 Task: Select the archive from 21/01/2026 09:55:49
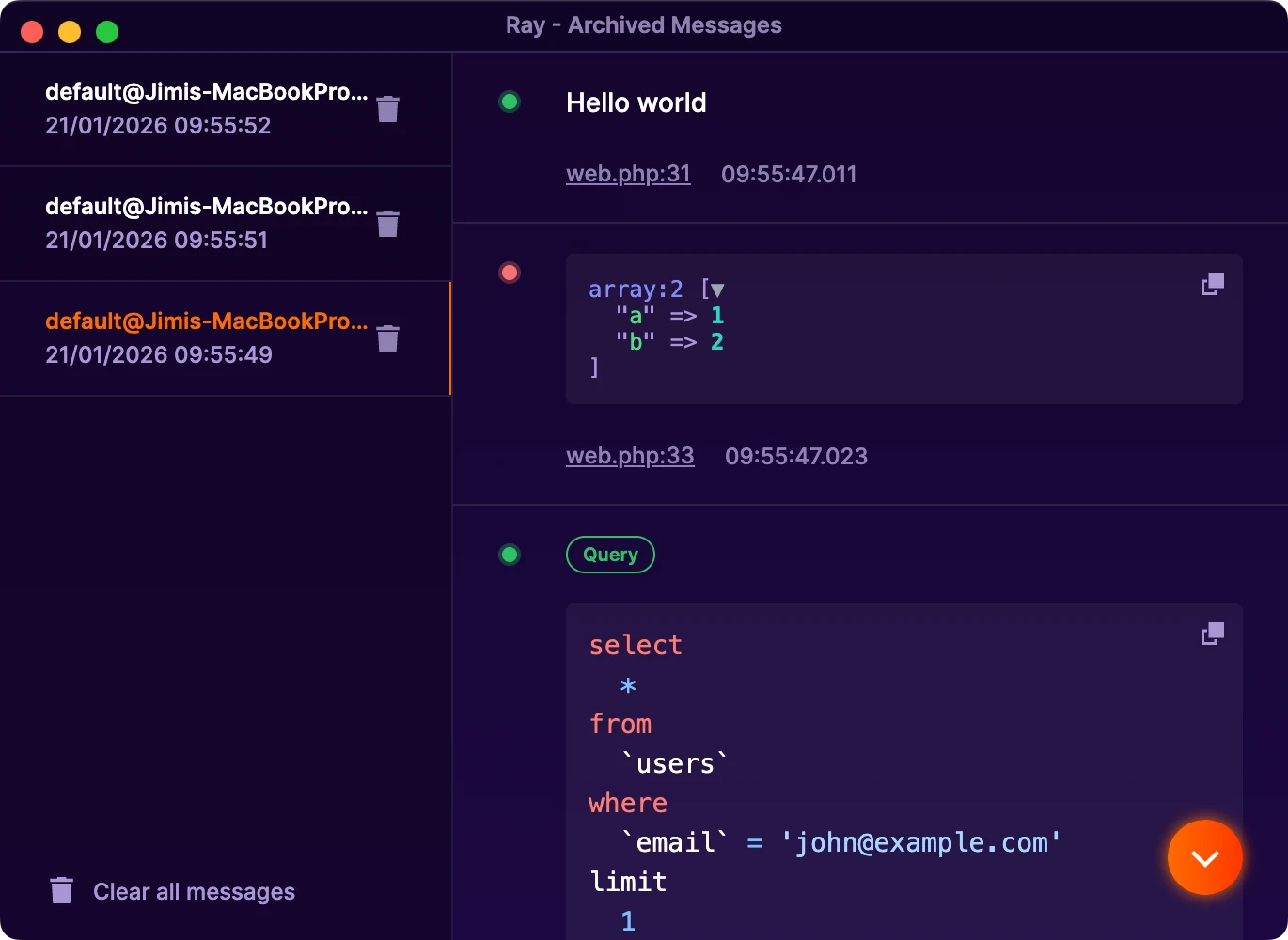226,338
